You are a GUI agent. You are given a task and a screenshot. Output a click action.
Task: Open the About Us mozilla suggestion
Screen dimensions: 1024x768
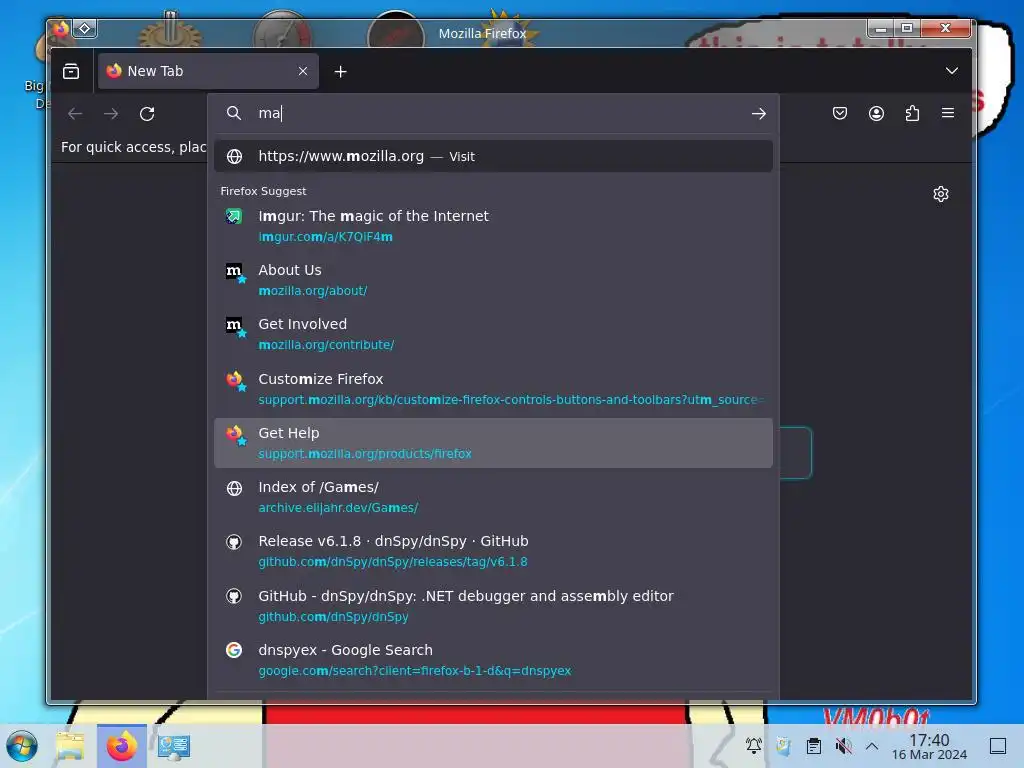point(493,280)
